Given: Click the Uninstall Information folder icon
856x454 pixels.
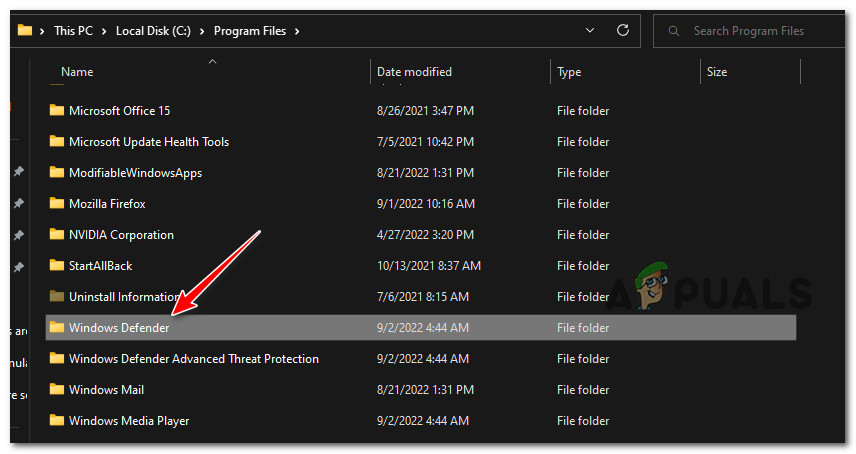Looking at the screenshot, I should 56,297.
